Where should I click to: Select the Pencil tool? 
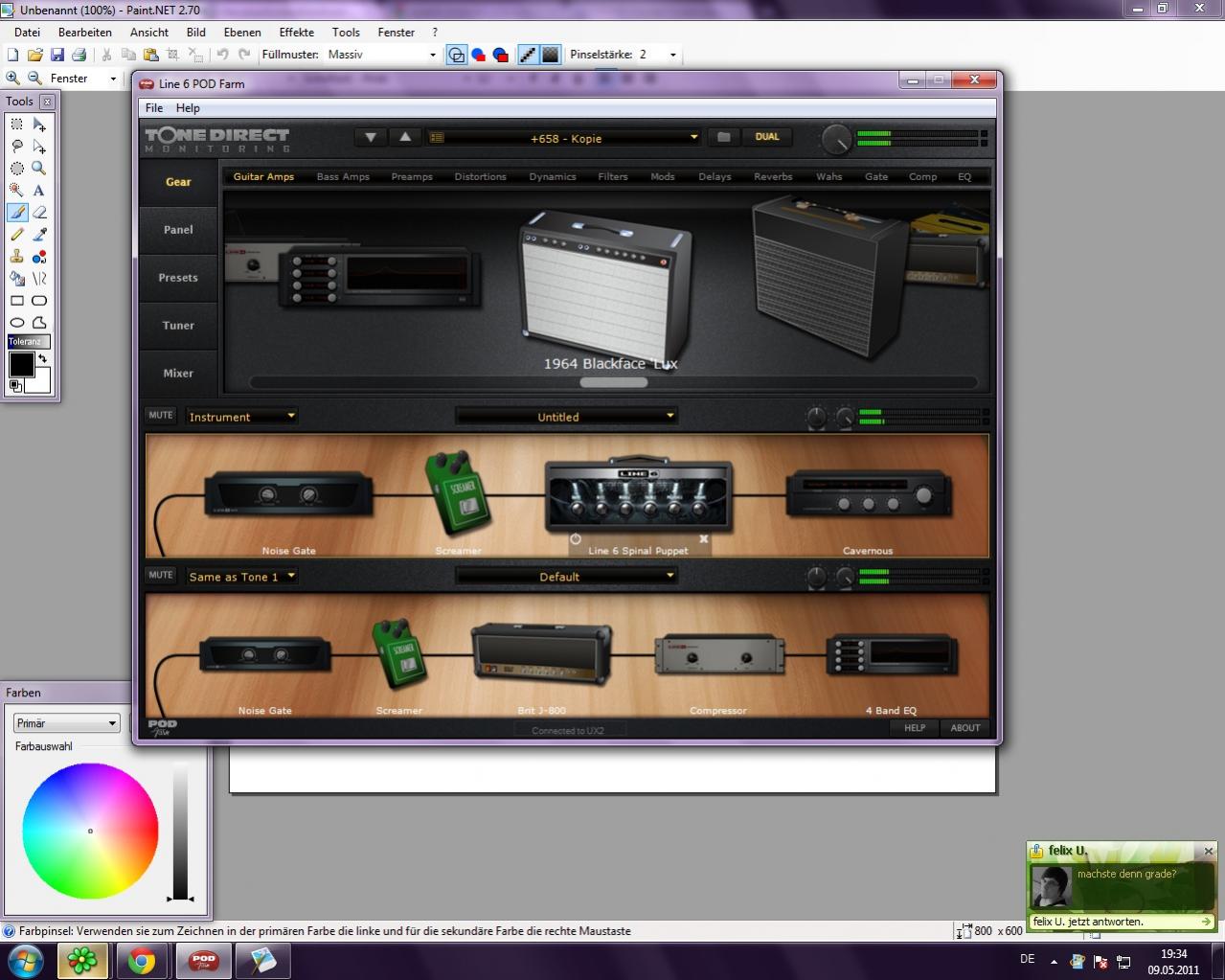point(16,235)
